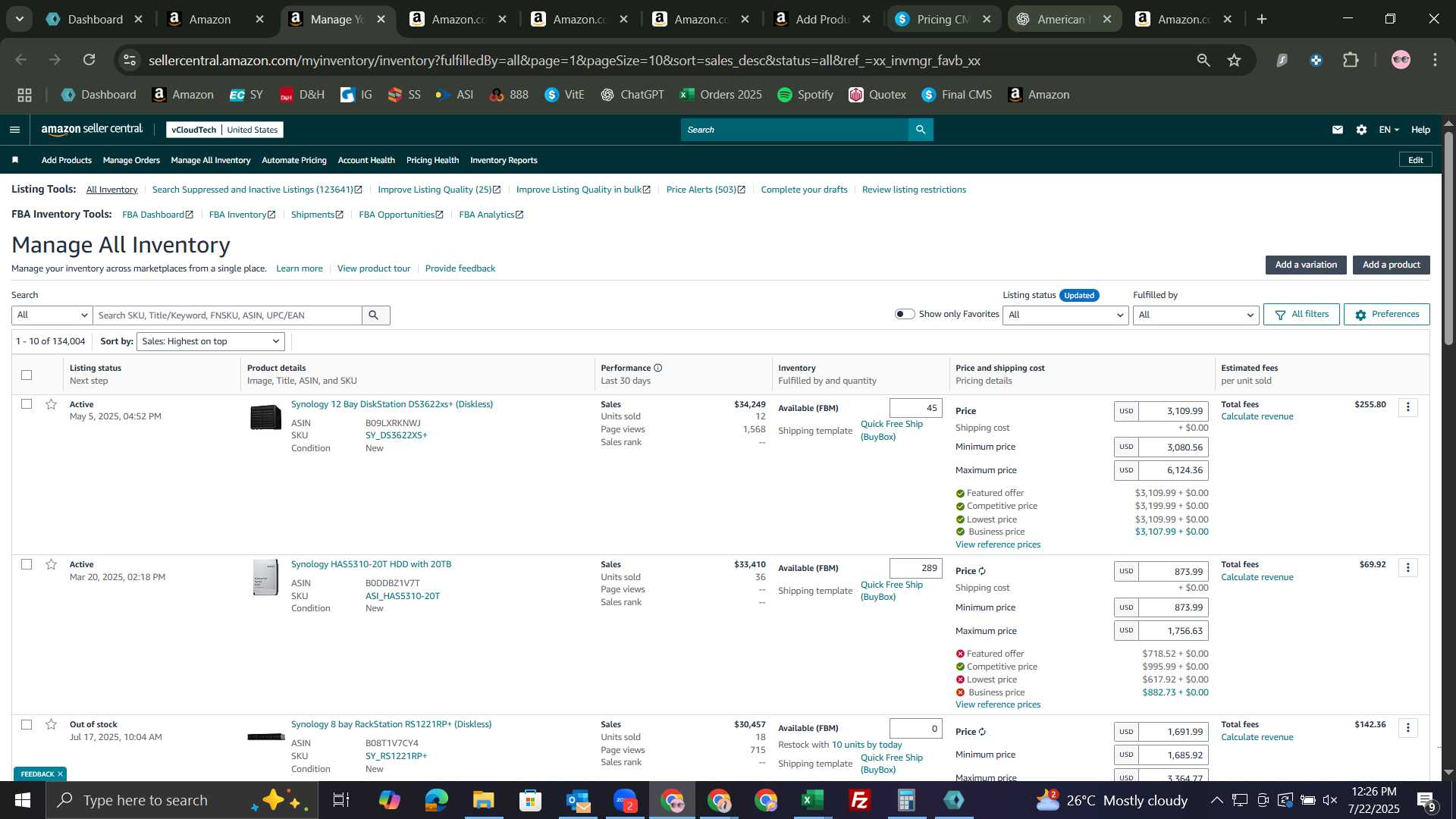Reload the page in browser
Viewport: 1456px width, 819px height.
point(89,60)
